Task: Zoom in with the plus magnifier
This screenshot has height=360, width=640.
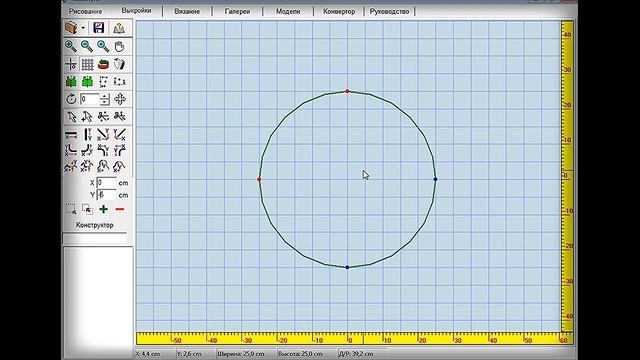Action: [71, 46]
